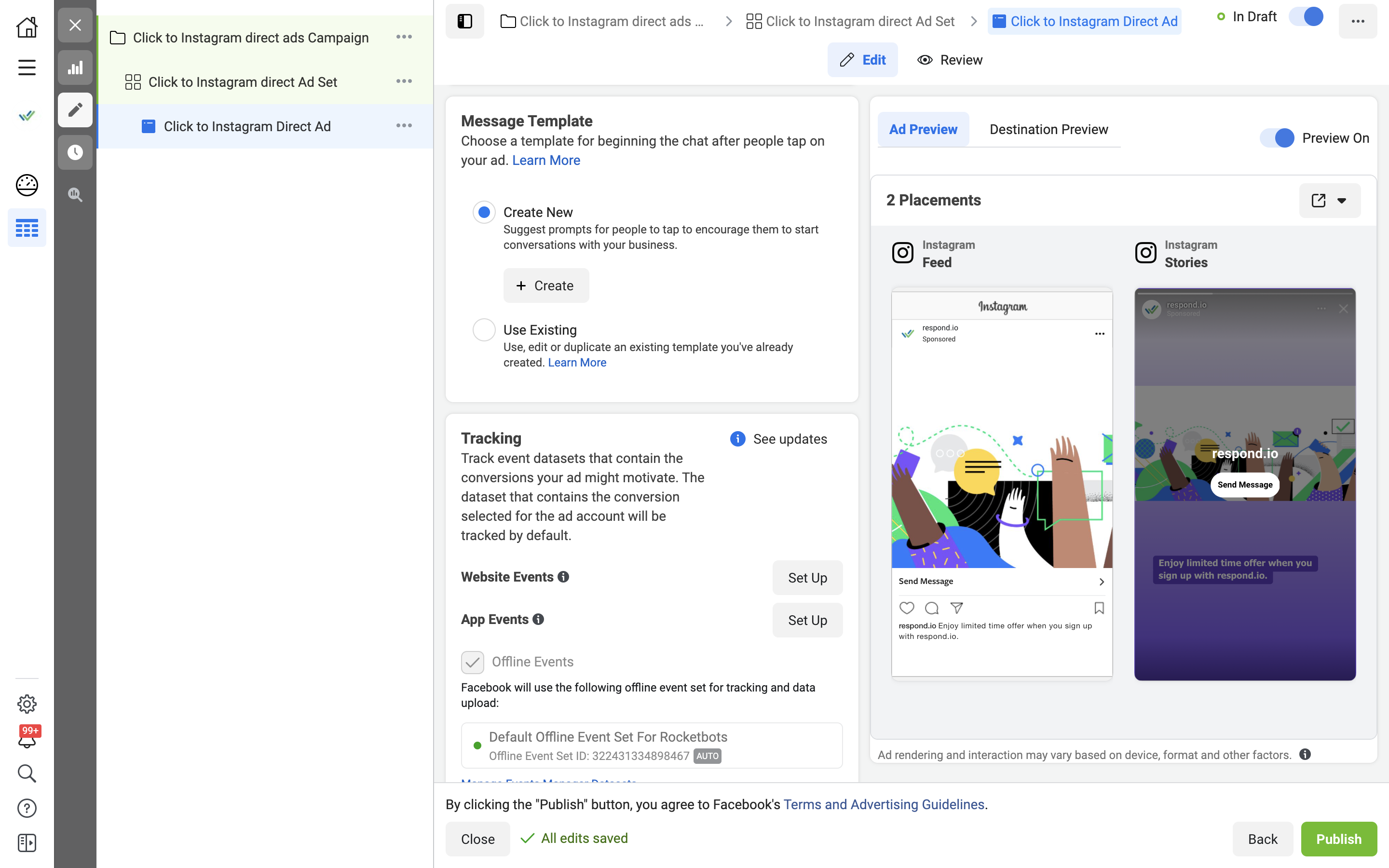
Task: Click the ad document icon
Action: tap(147, 125)
